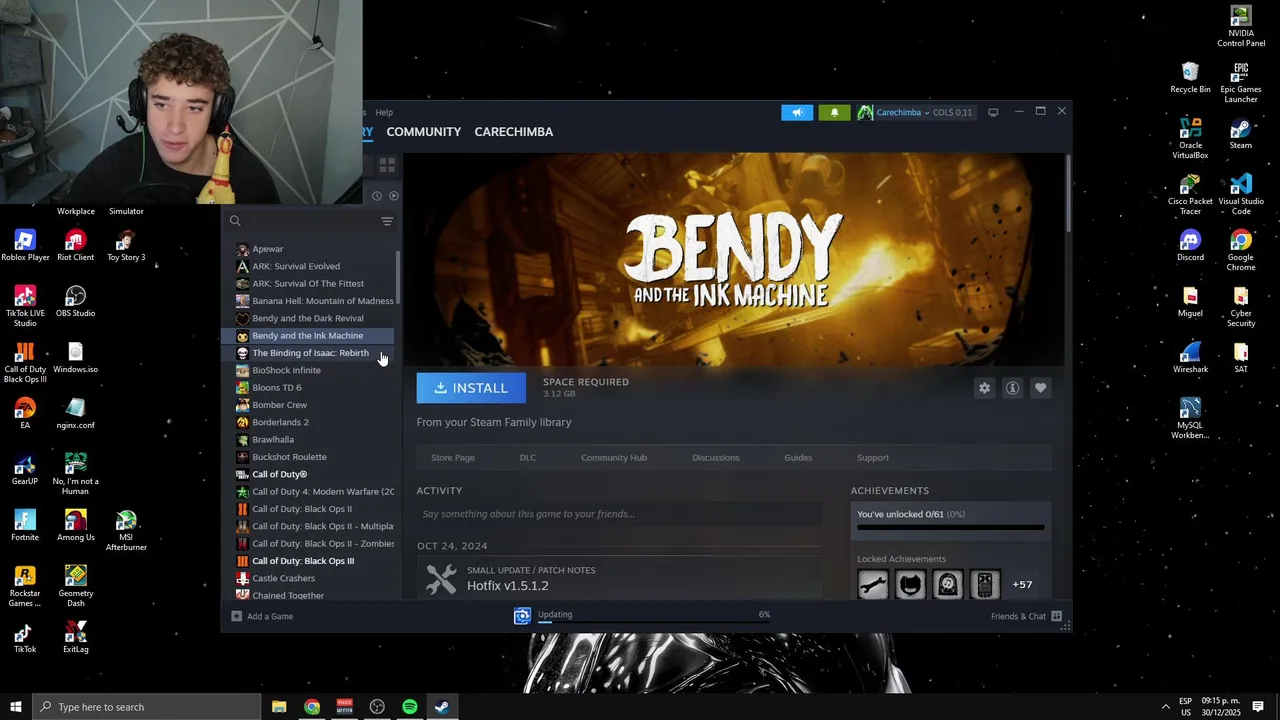Click the achievements progress bar
Image resolution: width=1280 pixels, height=720 pixels.
[x=950, y=527]
